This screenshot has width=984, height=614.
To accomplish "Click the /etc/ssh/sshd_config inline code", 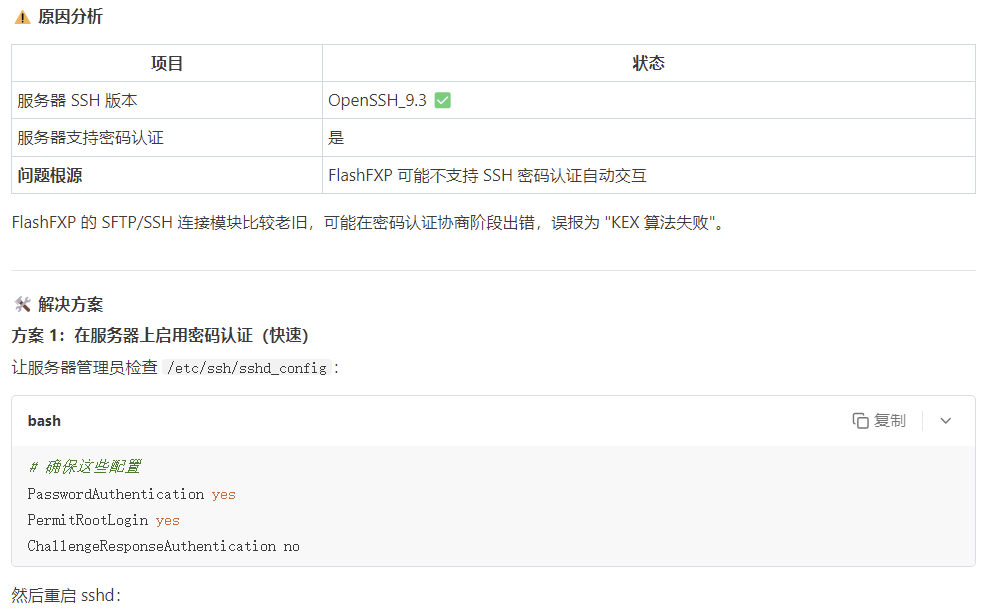I will click(x=247, y=368).
